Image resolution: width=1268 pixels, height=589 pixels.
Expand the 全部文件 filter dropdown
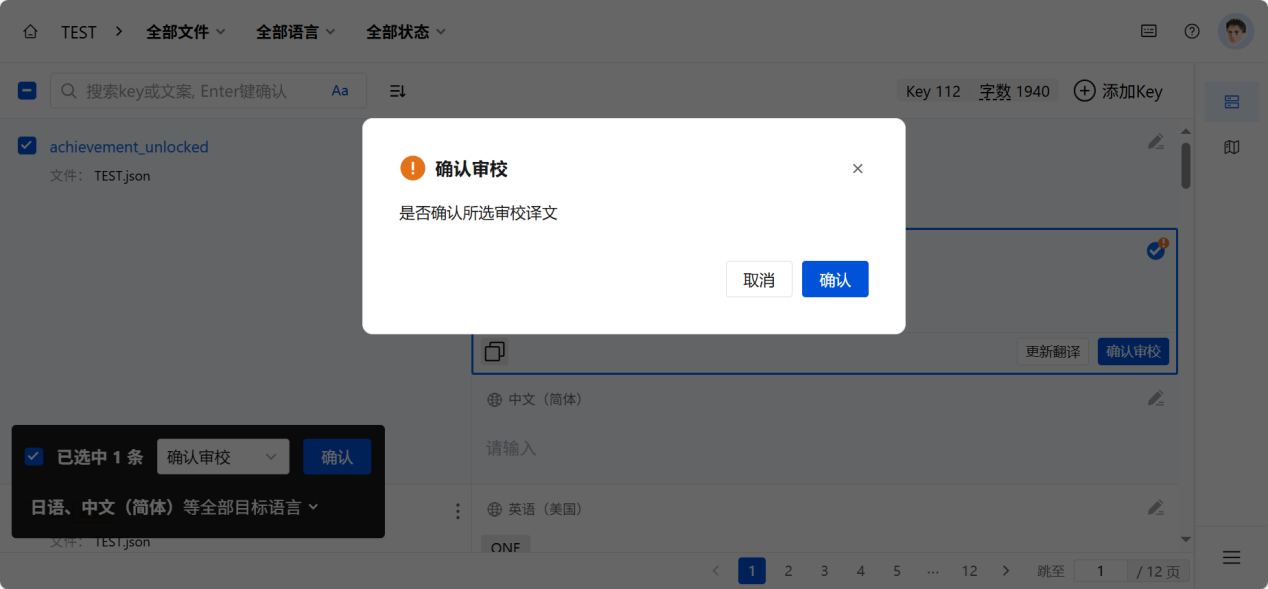click(x=186, y=32)
